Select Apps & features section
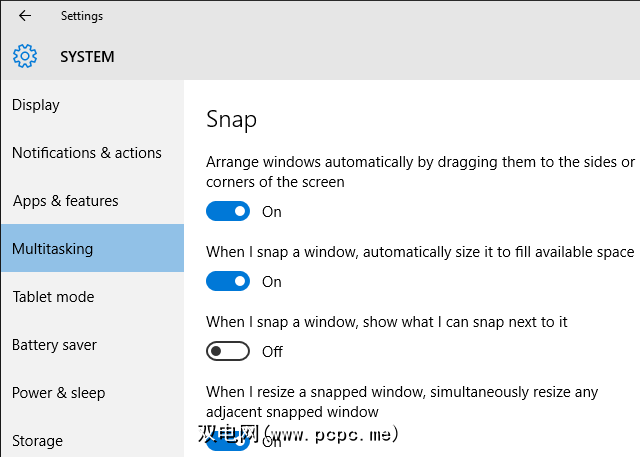The image size is (640, 457). [x=66, y=201]
